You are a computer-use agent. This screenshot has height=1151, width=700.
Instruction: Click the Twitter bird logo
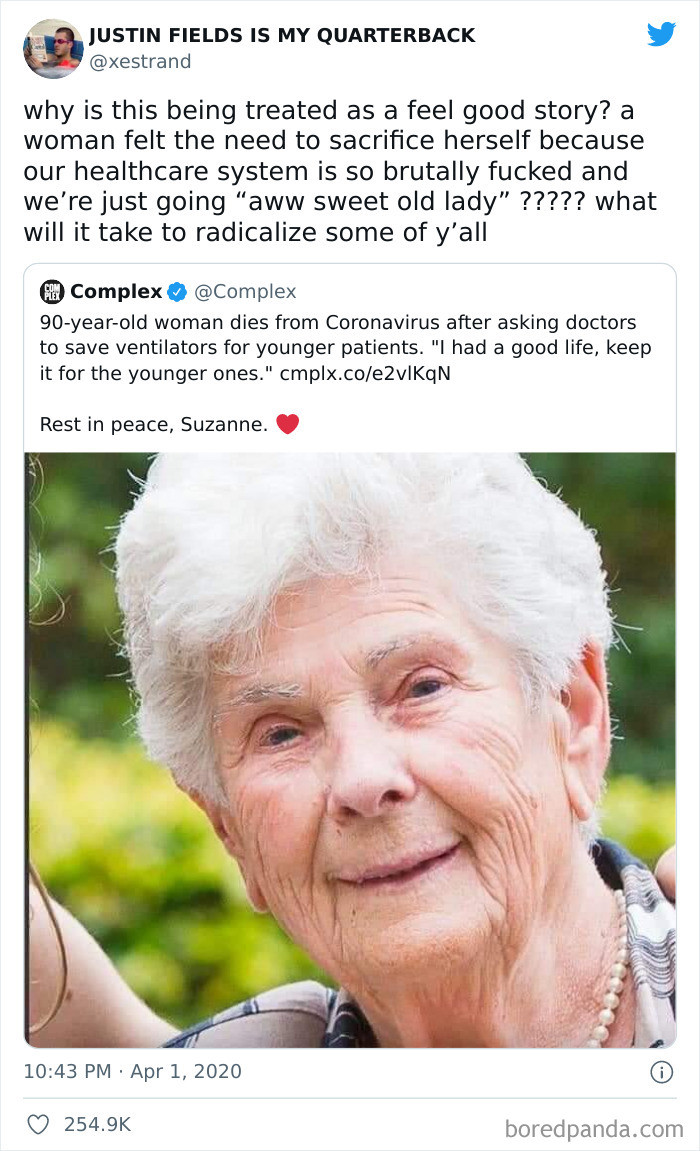coord(661,34)
